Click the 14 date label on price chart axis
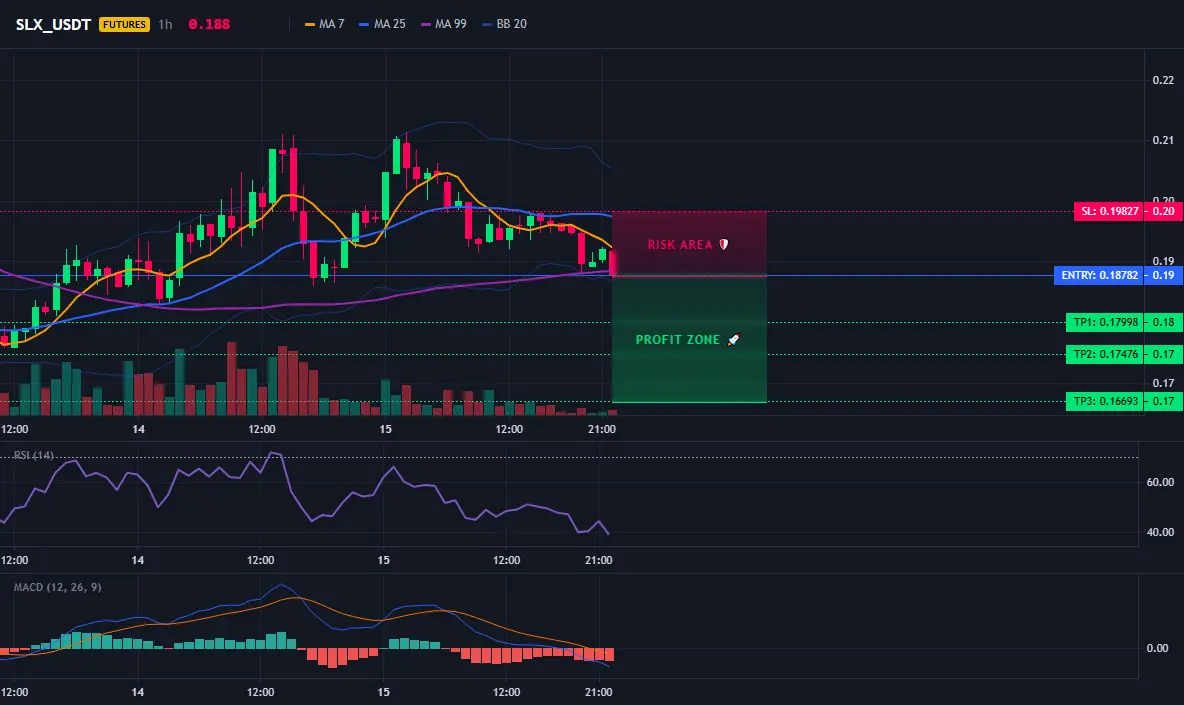Image resolution: width=1184 pixels, height=705 pixels. [138, 429]
